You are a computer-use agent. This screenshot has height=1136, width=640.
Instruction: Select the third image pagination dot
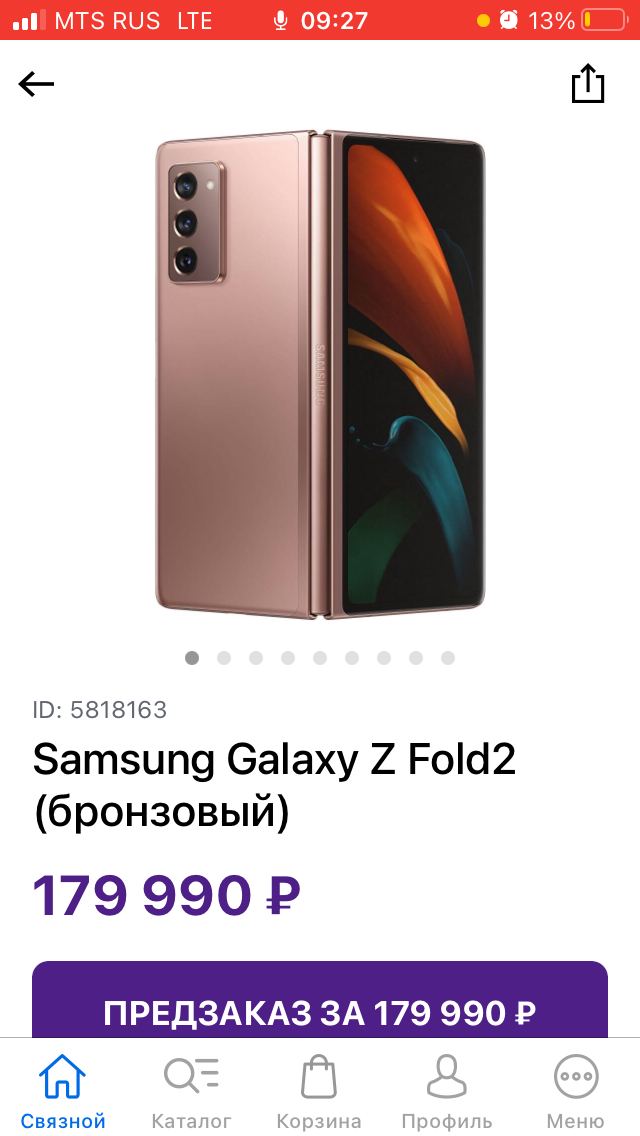pos(256,658)
